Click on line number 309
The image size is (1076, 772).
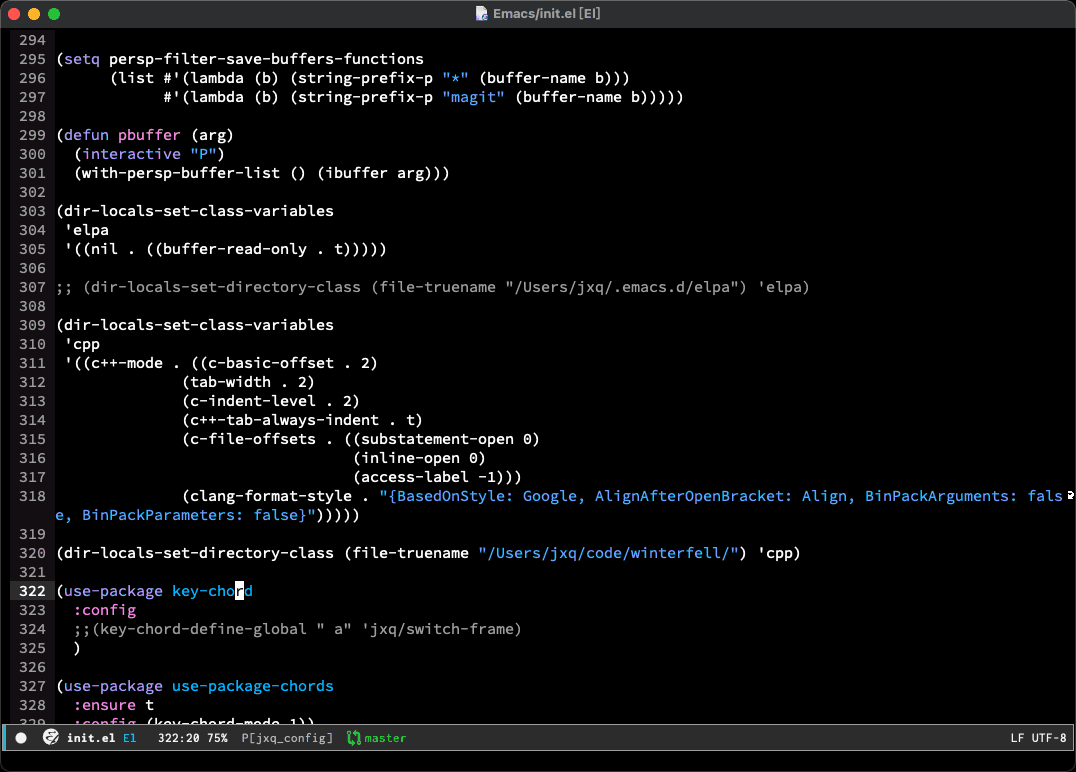[x=32, y=325]
